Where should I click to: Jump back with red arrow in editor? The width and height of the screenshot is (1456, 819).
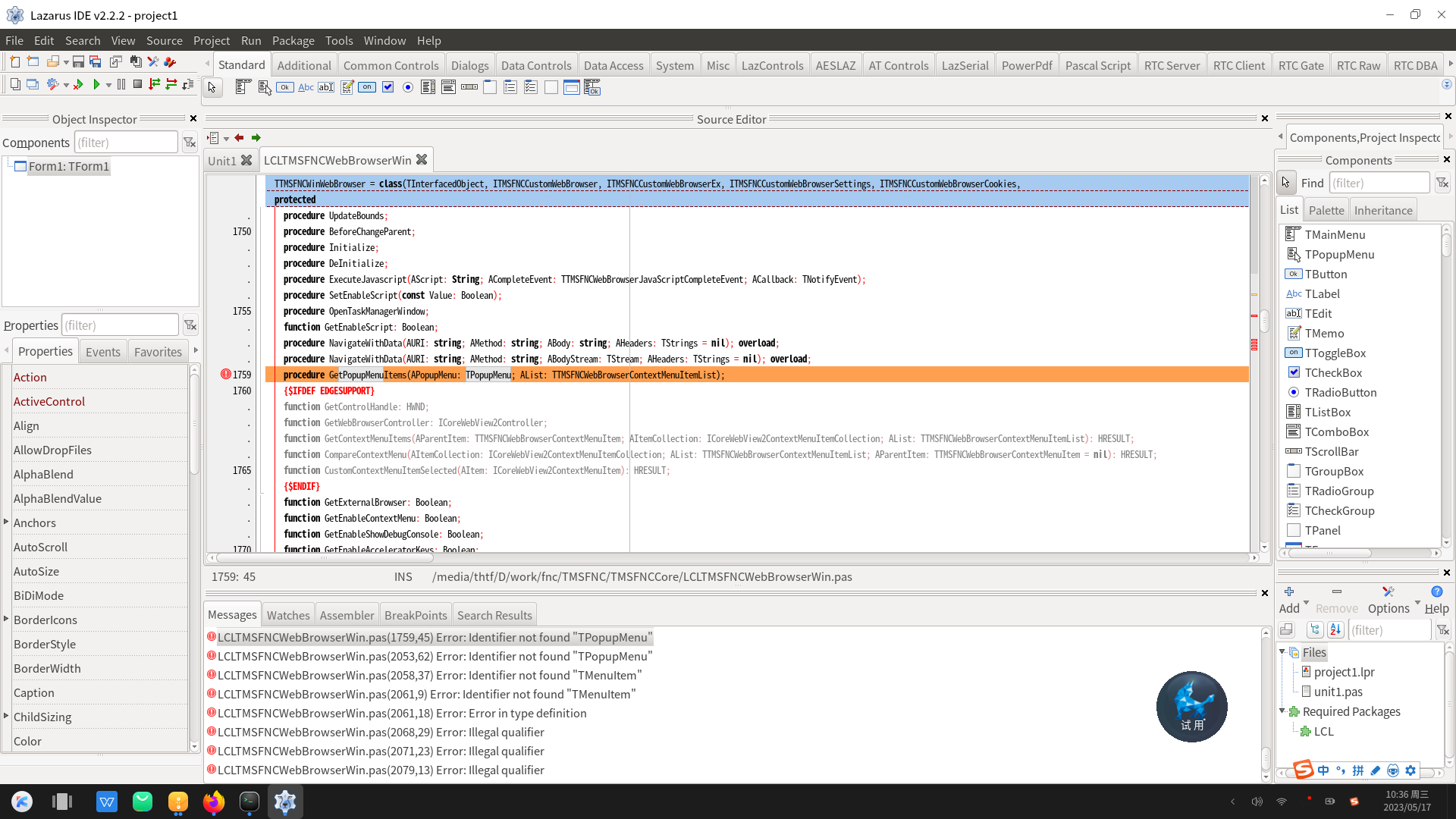pos(240,138)
